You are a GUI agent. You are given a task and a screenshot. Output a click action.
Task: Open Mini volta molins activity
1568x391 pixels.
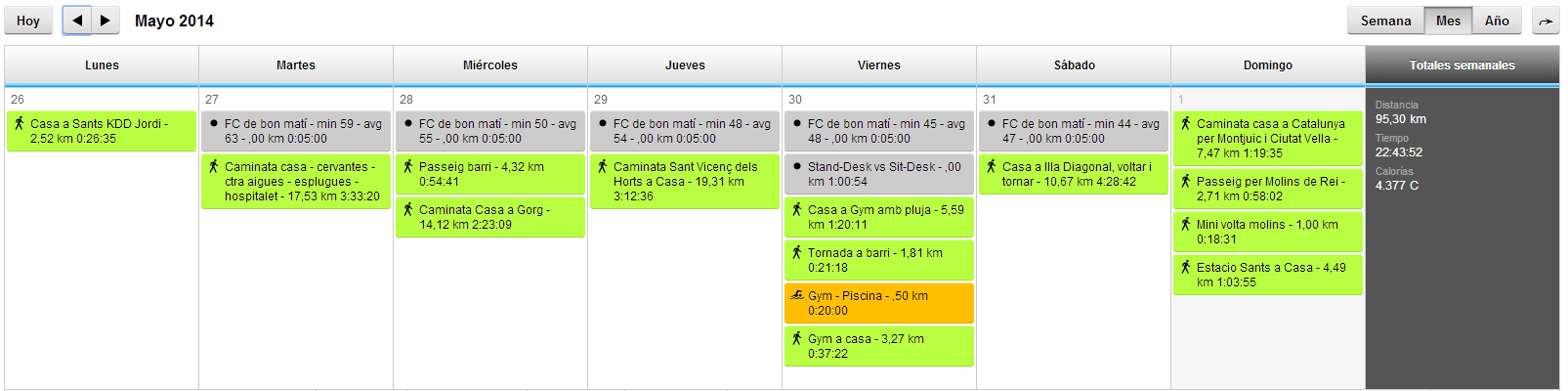coord(1268,232)
